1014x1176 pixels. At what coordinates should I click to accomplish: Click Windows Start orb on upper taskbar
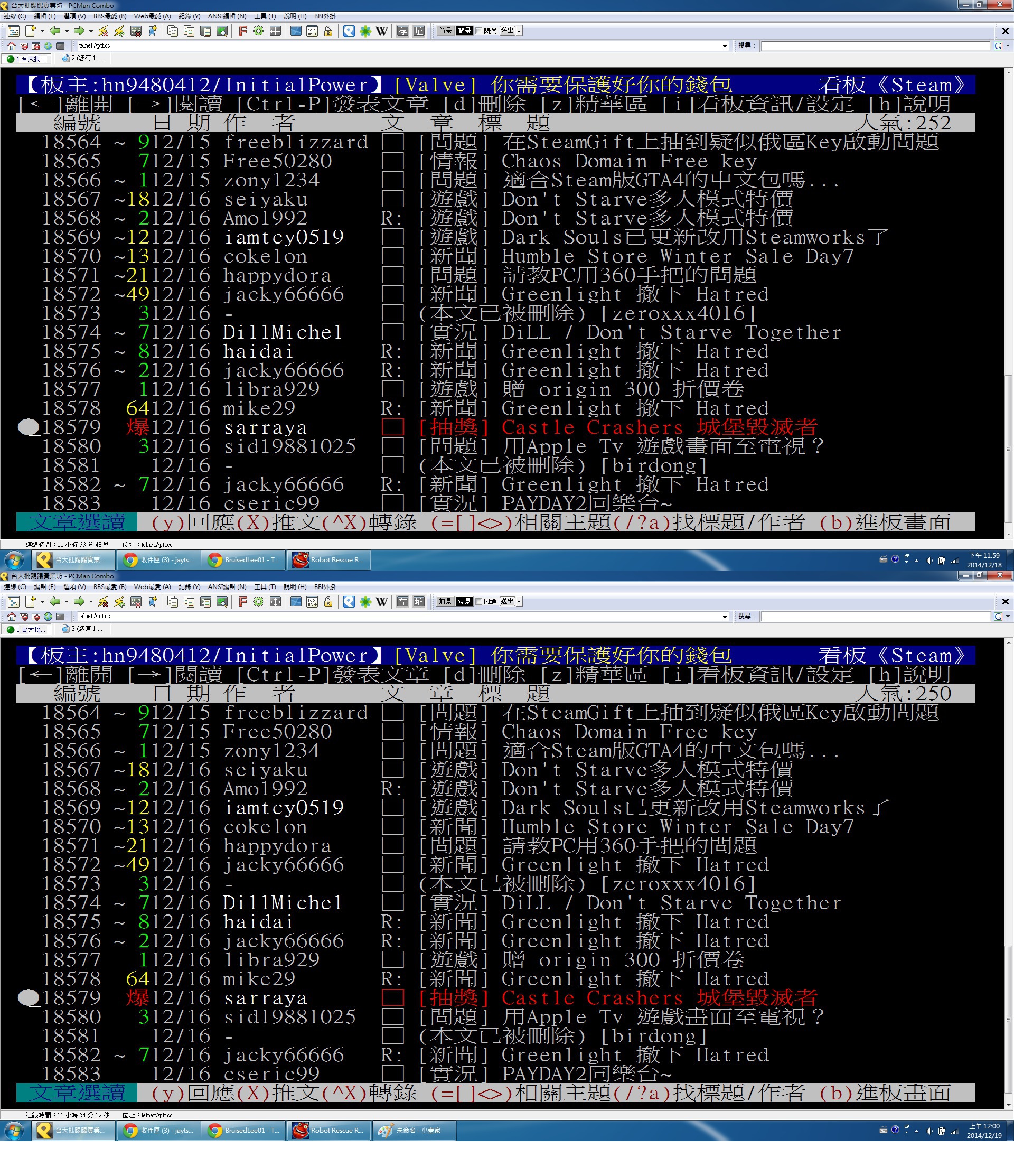14,561
